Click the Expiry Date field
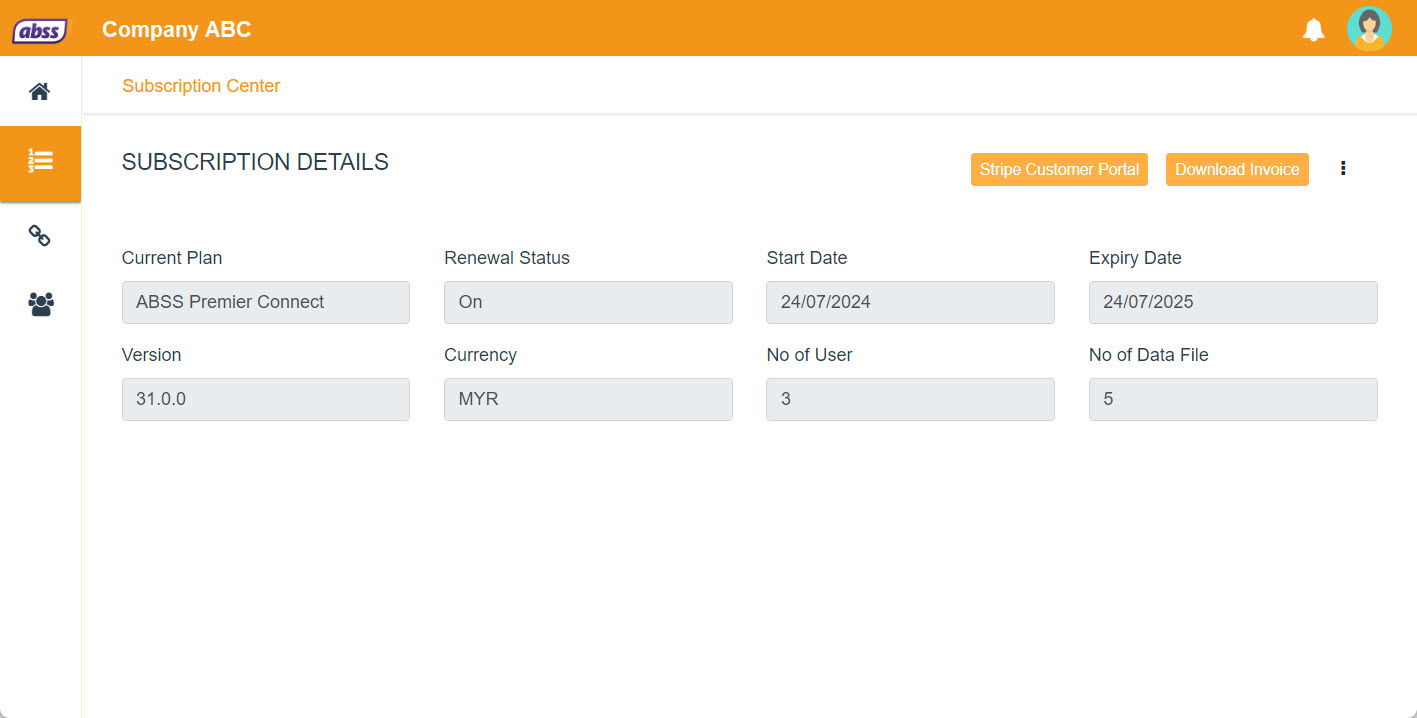Viewport: 1417px width, 718px height. pos(1233,302)
